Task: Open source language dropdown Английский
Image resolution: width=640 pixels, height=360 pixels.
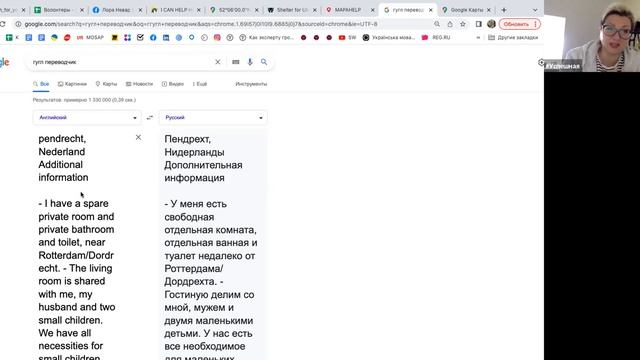Action: pos(87,118)
